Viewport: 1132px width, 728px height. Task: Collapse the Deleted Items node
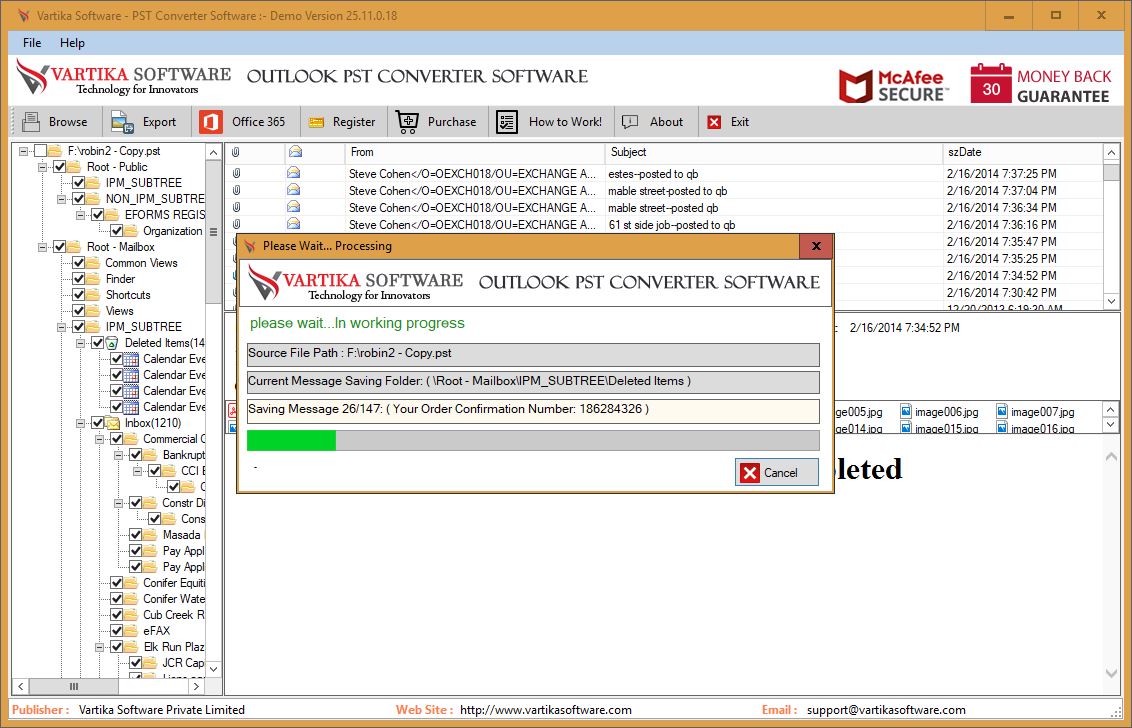click(80, 343)
